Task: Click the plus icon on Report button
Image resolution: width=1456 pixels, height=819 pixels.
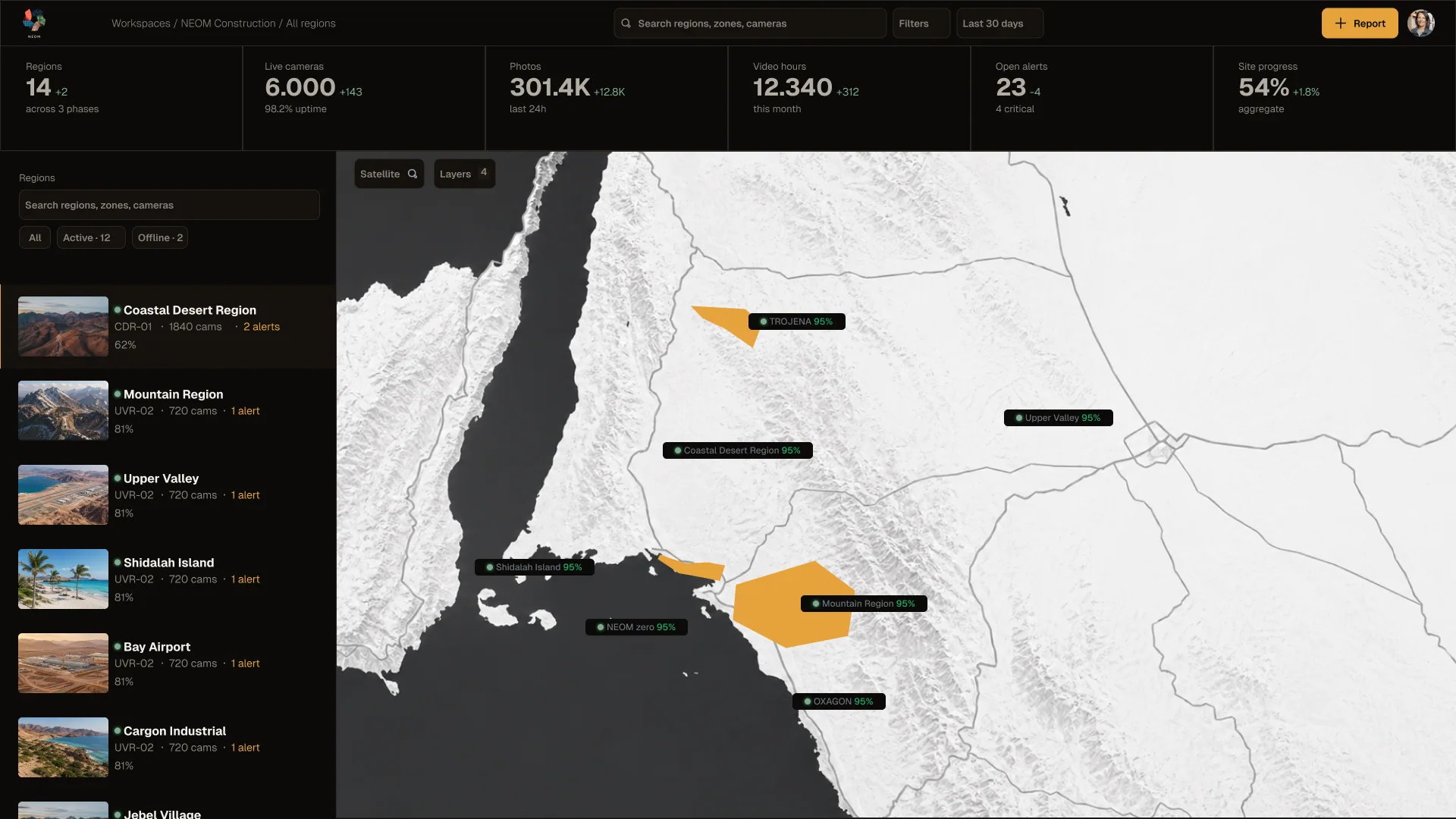Action: click(1341, 24)
